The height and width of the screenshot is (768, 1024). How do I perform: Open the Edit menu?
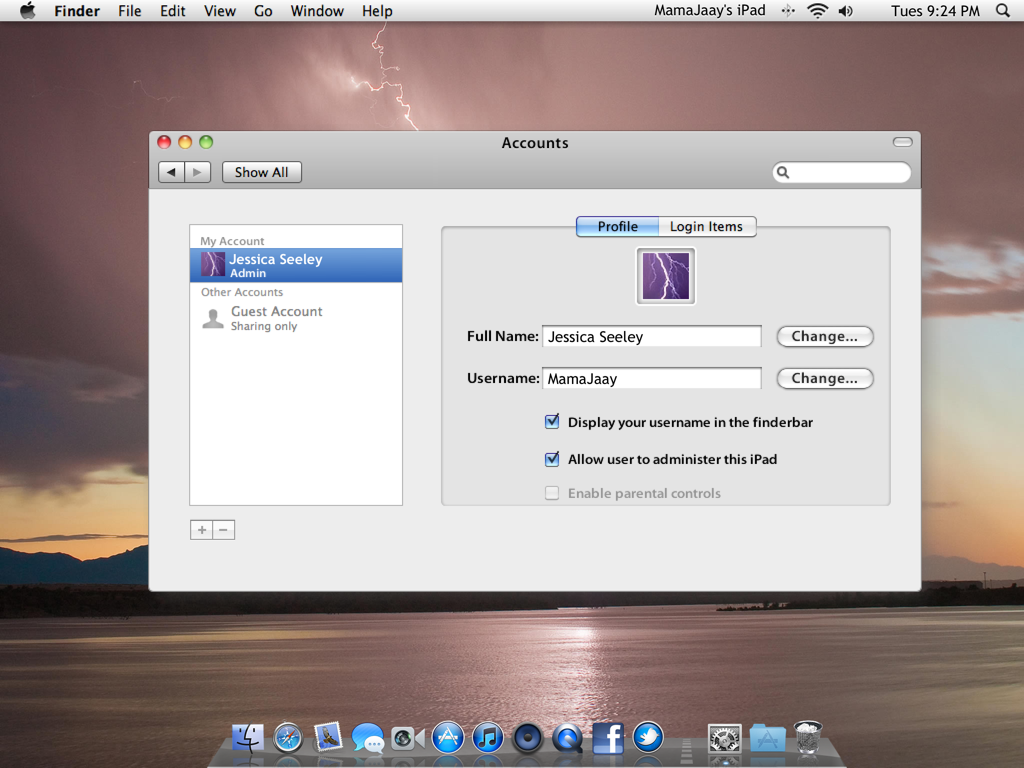(x=173, y=11)
